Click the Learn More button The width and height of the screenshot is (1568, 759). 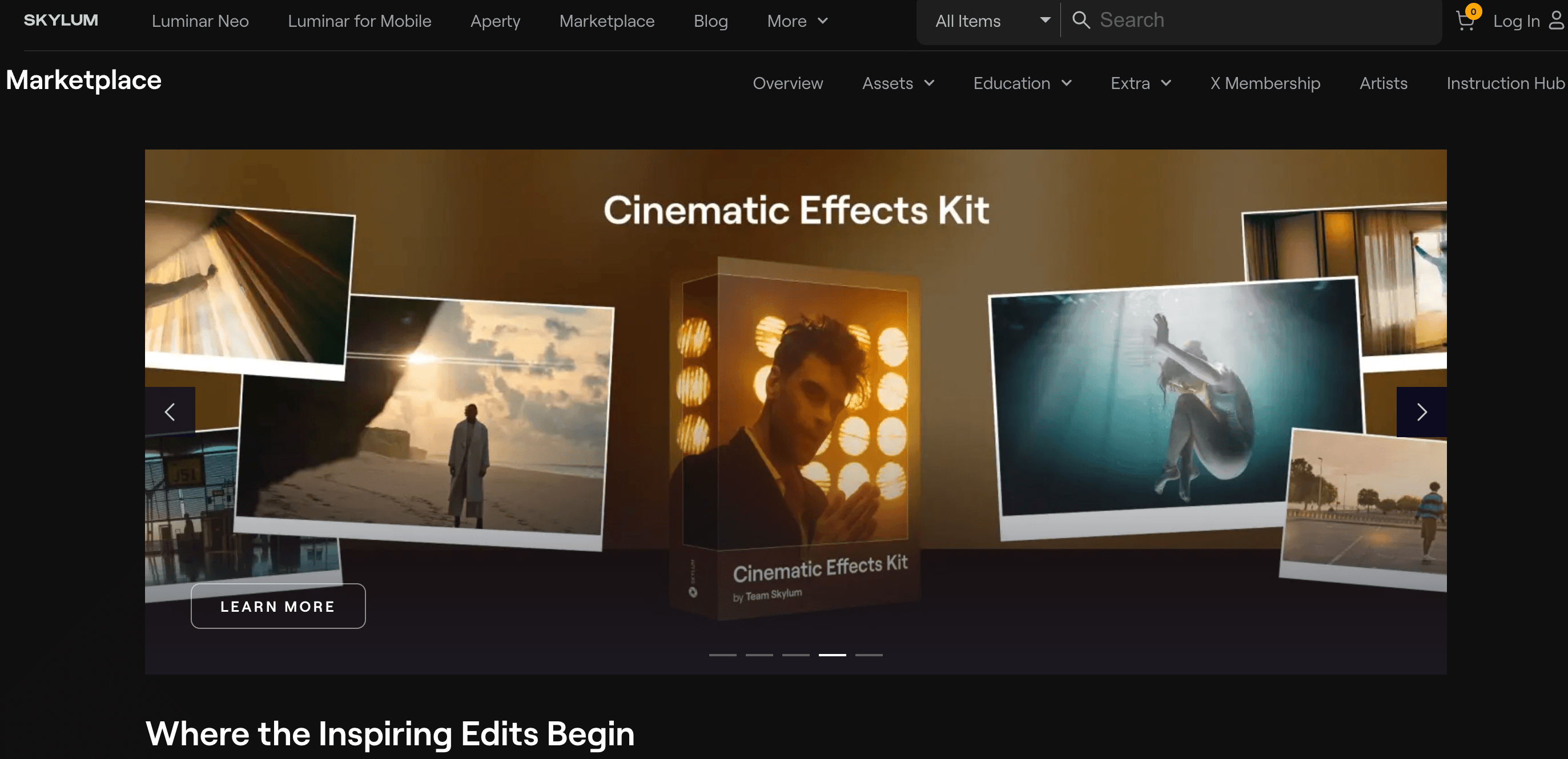click(278, 605)
